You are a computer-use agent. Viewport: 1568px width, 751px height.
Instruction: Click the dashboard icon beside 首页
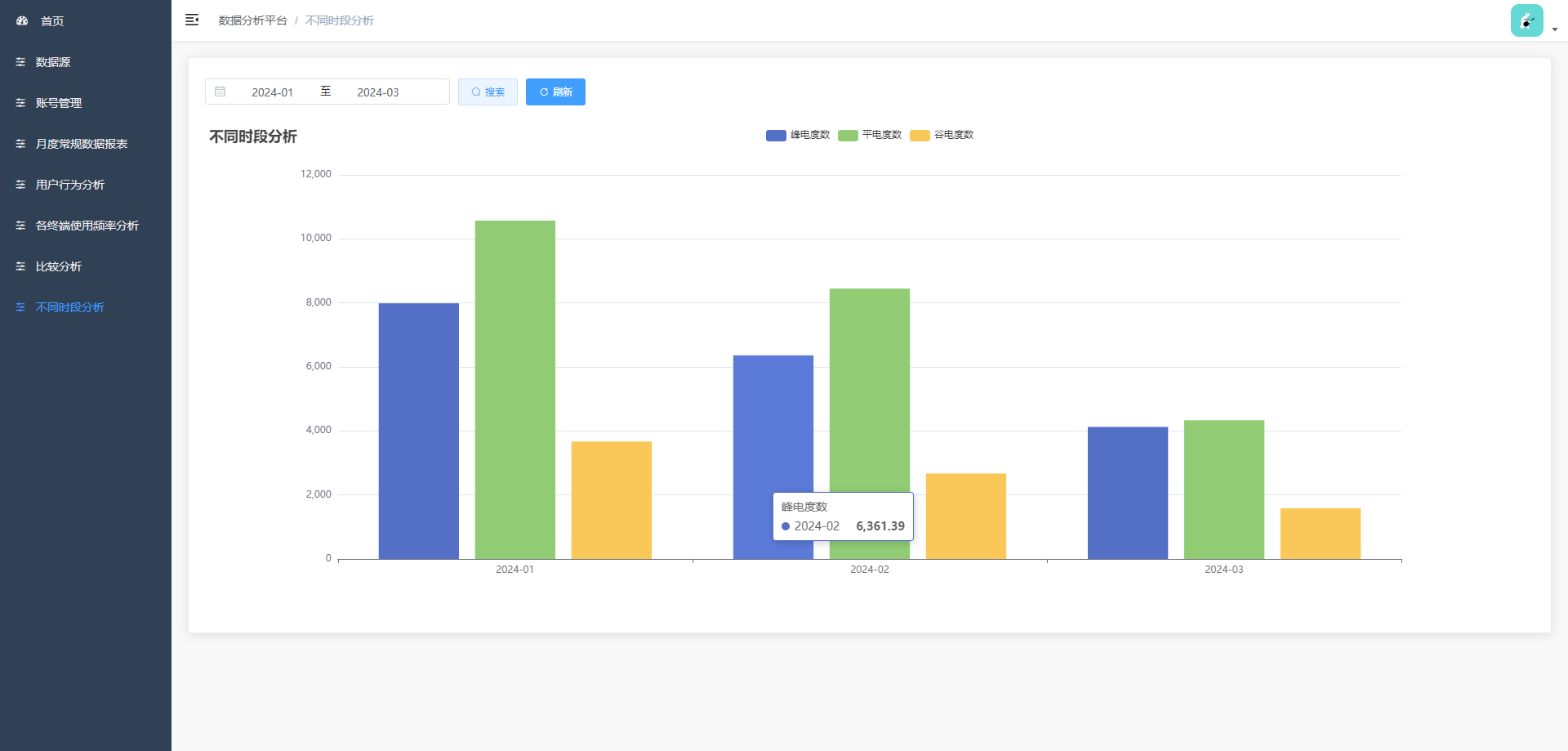coord(22,20)
